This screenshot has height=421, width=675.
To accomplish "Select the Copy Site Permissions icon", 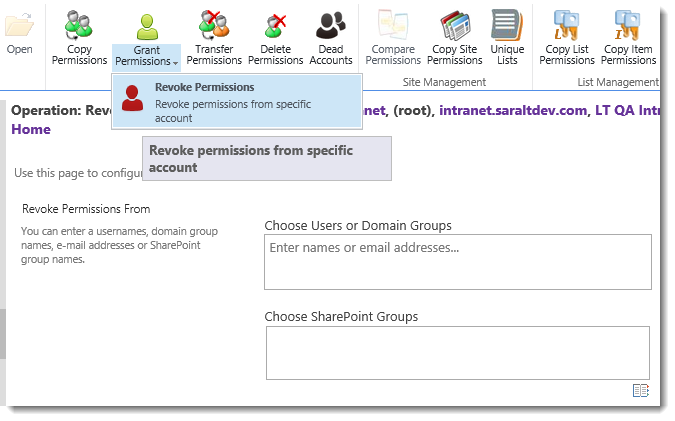I will coord(455,25).
